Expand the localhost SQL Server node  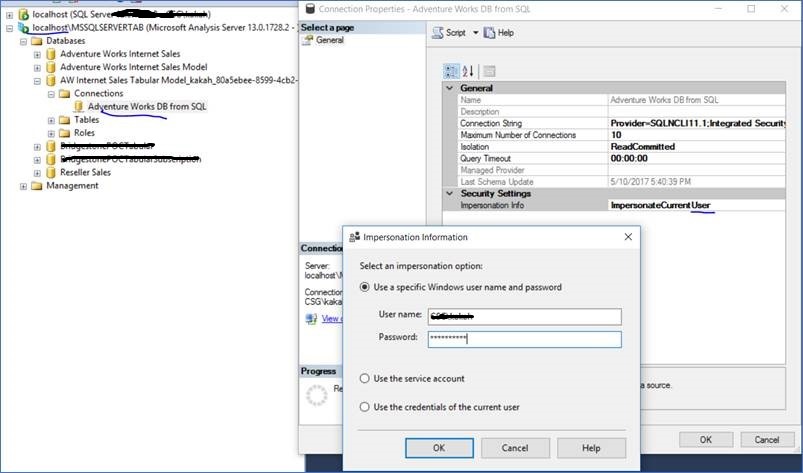pyautogui.click(x=9, y=15)
